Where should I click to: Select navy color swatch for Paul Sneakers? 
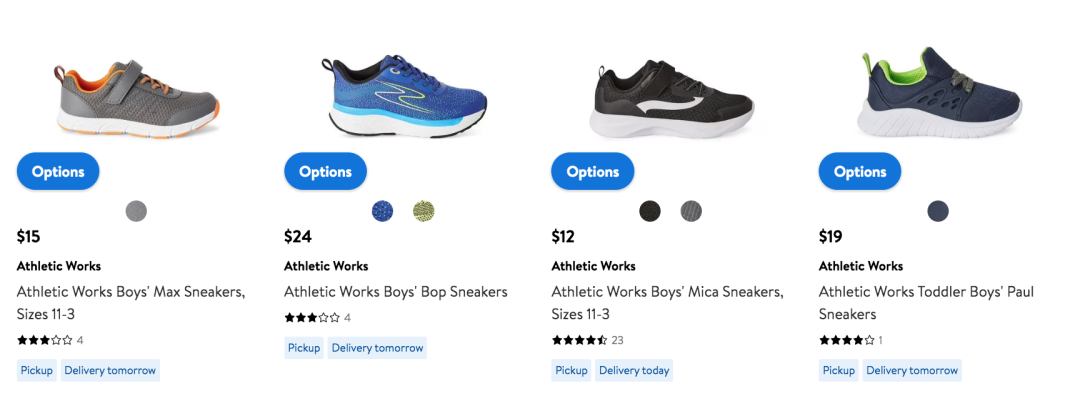tap(937, 211)
